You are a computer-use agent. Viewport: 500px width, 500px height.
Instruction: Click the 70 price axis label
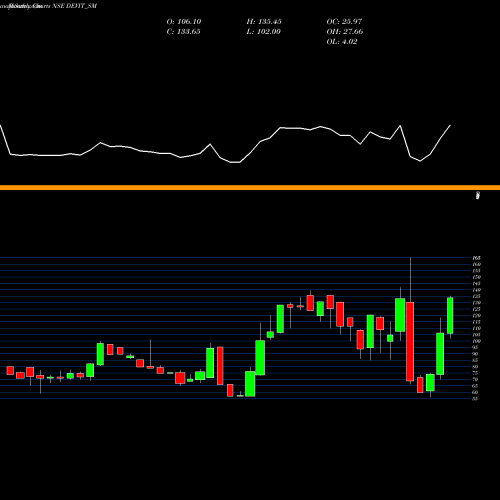(475, 380)
